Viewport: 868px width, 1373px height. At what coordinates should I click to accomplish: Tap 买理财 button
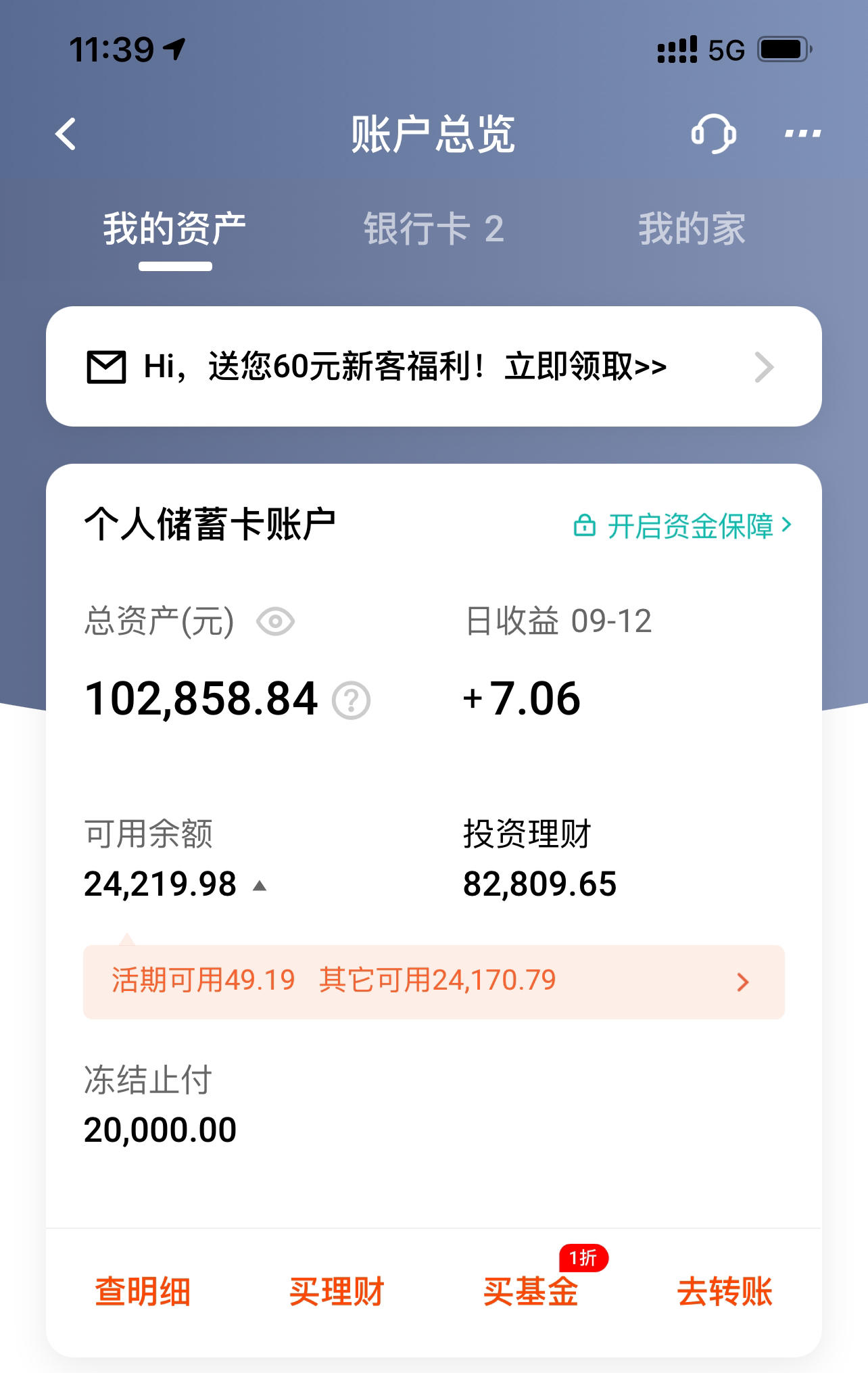337,1292
